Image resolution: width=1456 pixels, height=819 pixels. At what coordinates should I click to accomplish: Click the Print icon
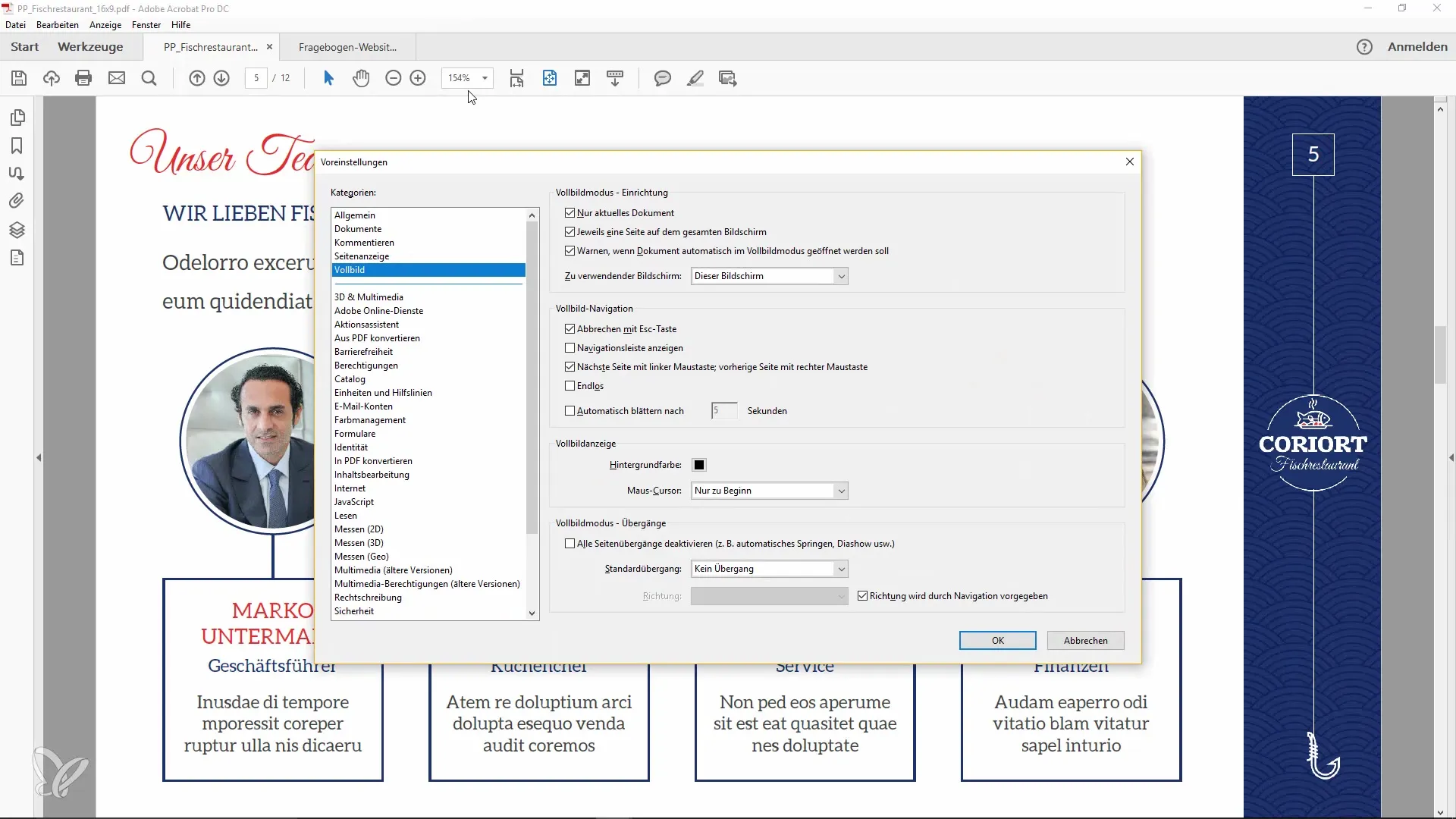pos(83,78)
